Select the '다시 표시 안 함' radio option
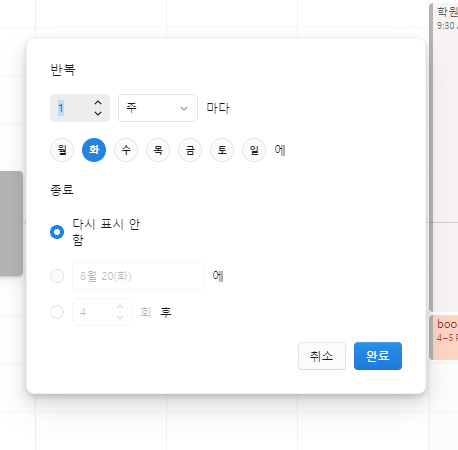 pos(57,232)
